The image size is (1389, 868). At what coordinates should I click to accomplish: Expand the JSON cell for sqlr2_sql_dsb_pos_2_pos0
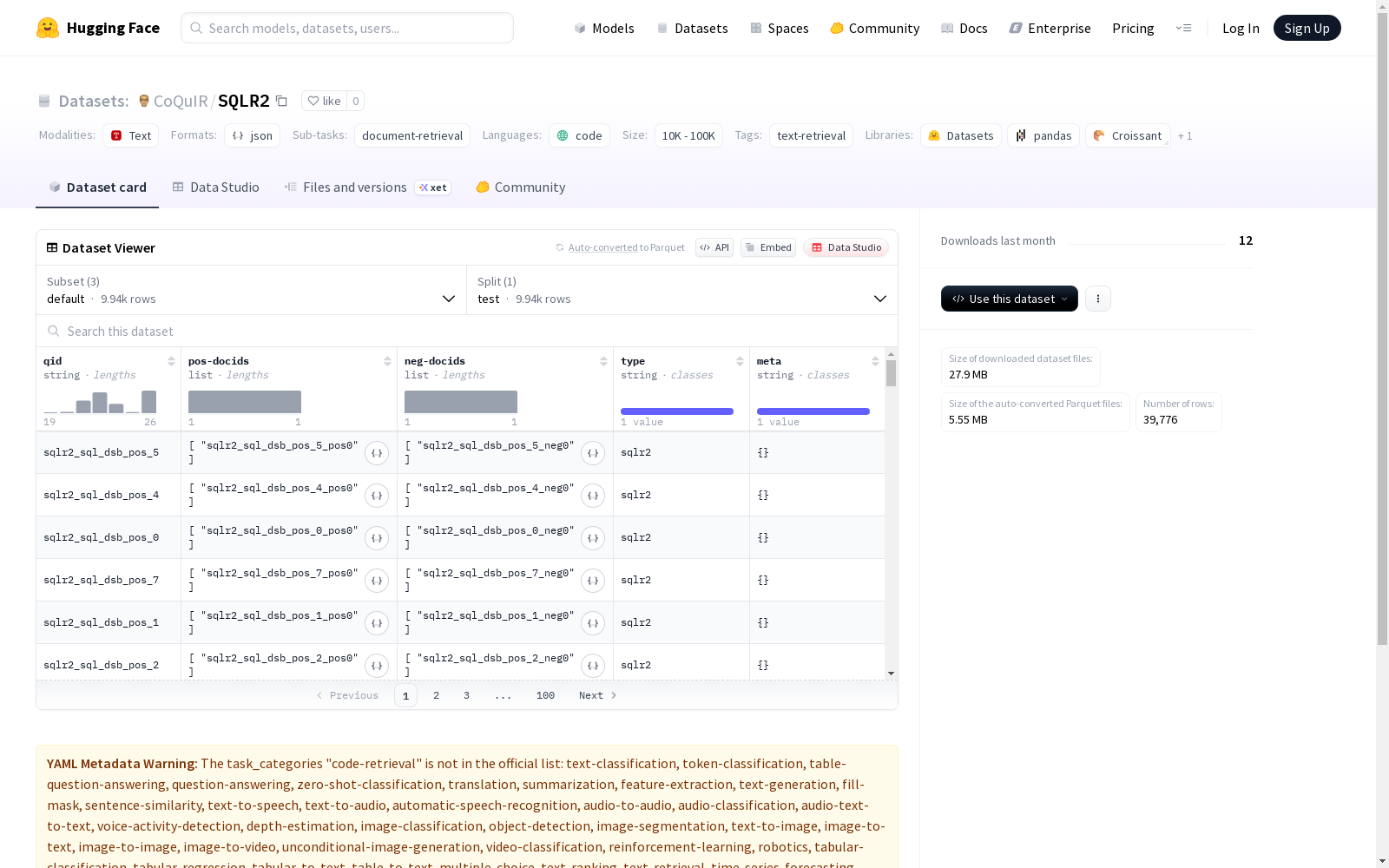pos(377,666)
